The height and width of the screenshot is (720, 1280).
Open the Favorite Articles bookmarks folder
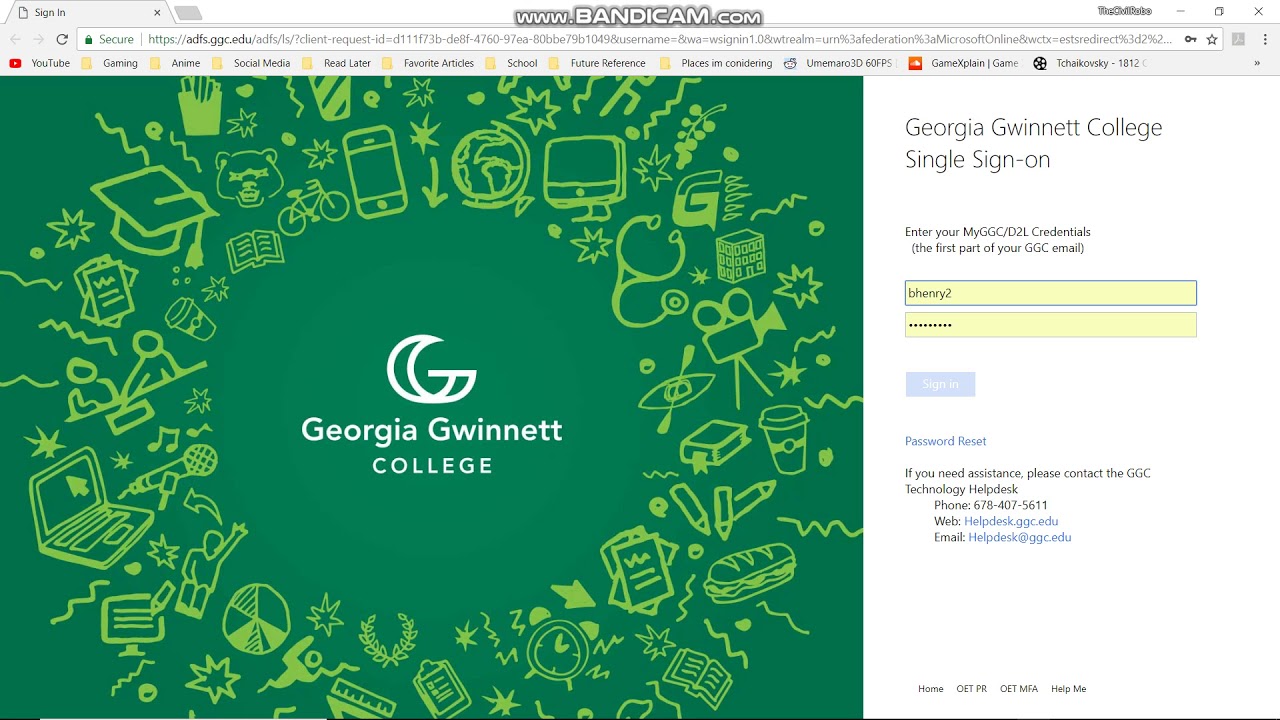(428, 63)
